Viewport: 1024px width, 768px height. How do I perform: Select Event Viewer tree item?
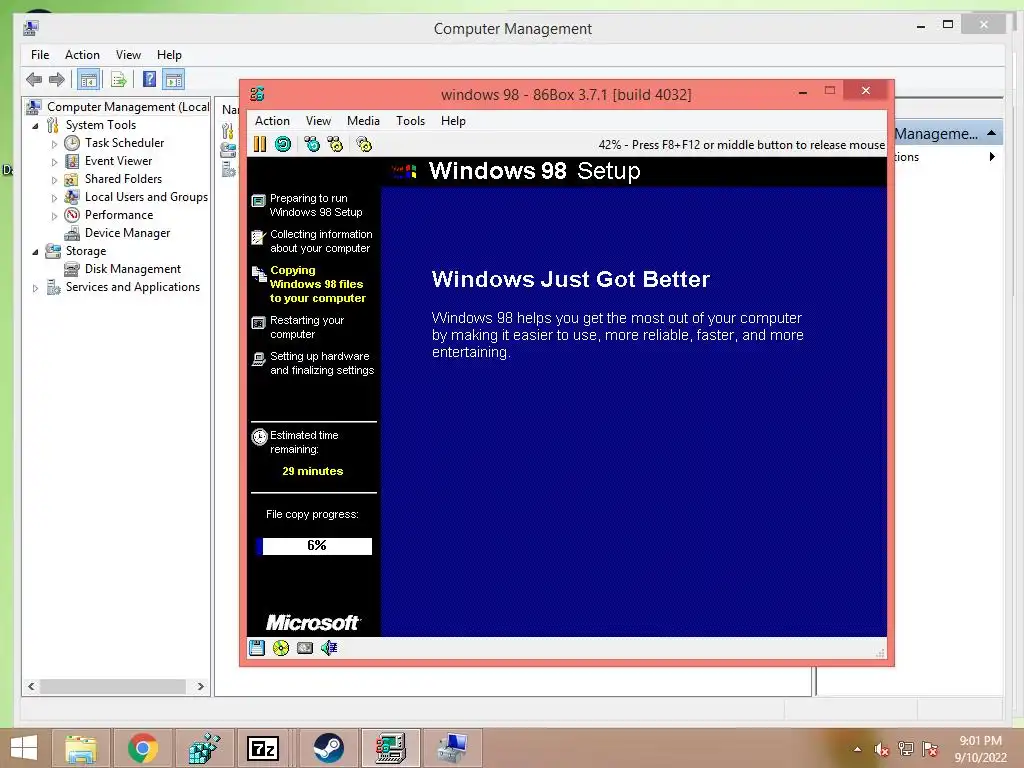point(108,161)
